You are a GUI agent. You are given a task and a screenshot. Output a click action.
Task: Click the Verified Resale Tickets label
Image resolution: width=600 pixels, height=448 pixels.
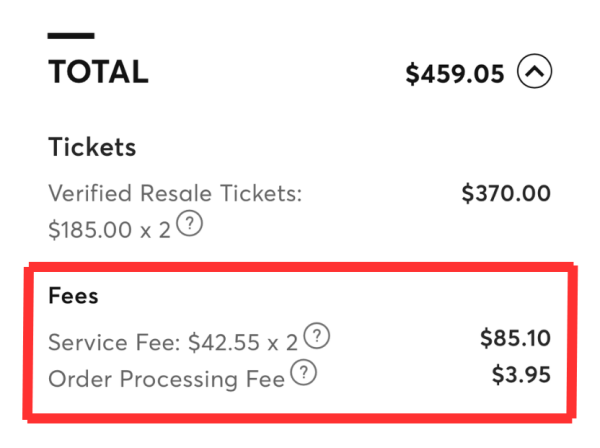(x=175, y=192)
